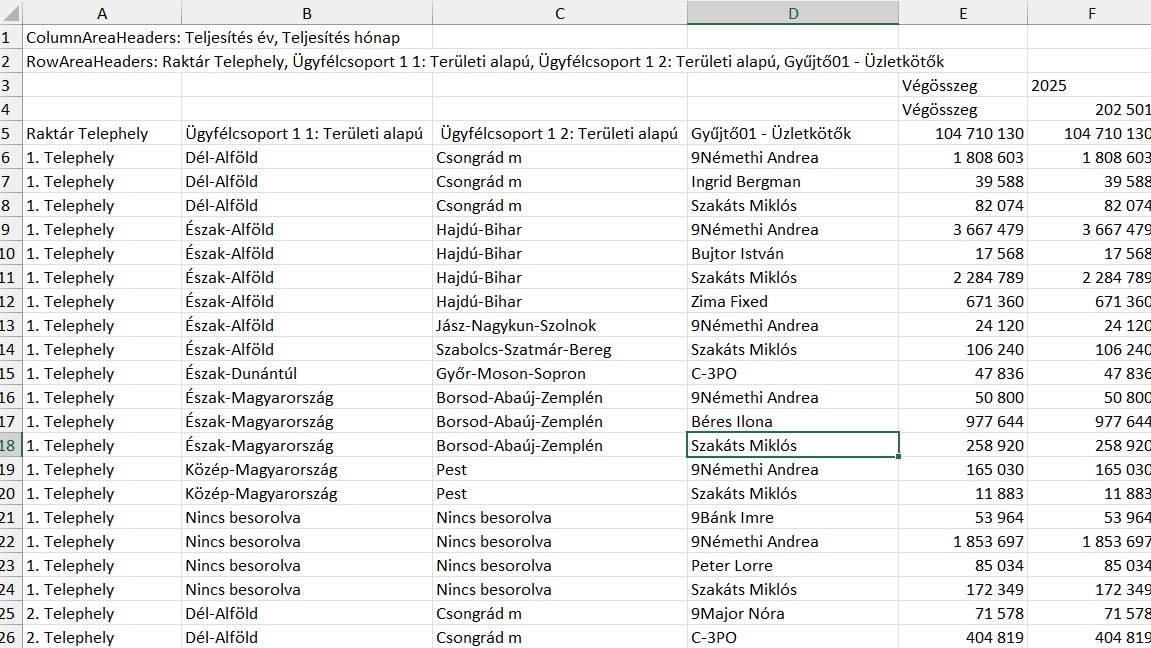Select column D header
The image size is (1151, 648).
pyautogui.click(x=792, y=13)
